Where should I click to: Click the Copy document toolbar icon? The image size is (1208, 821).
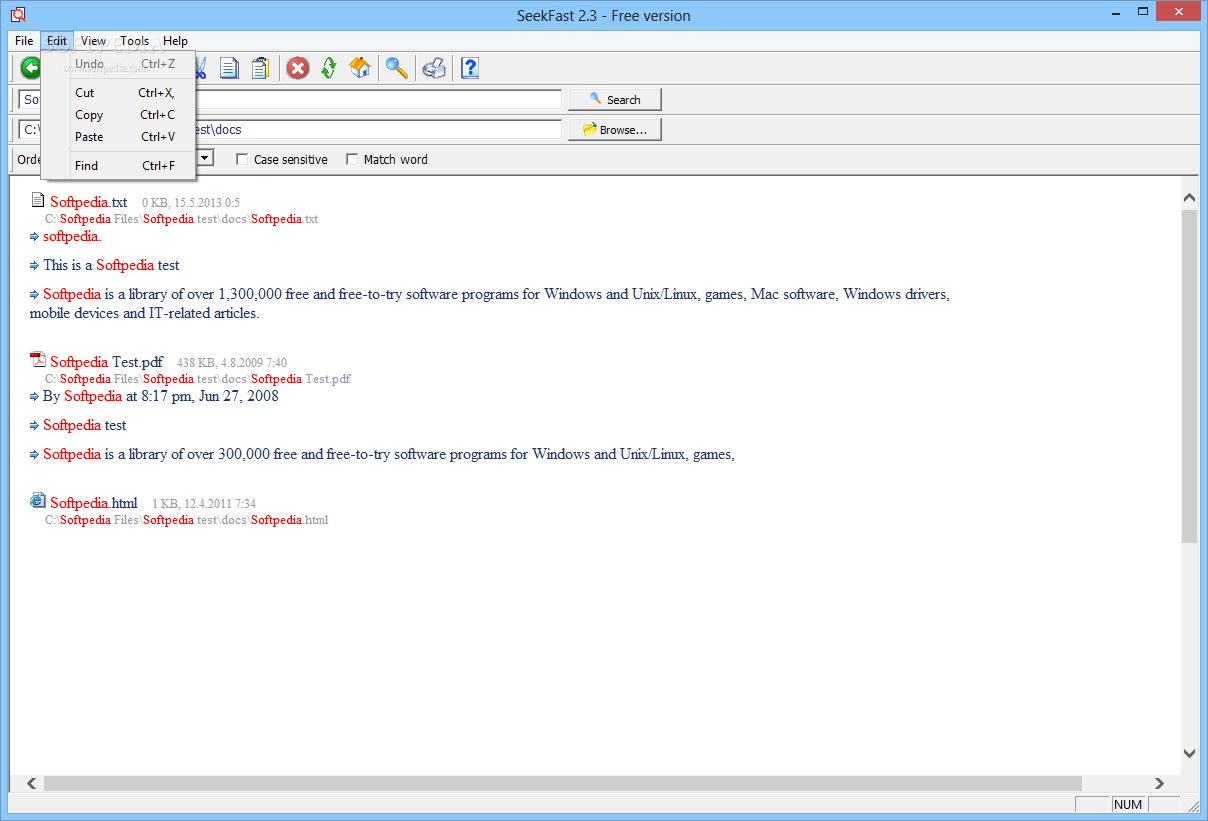click(229, 68)
